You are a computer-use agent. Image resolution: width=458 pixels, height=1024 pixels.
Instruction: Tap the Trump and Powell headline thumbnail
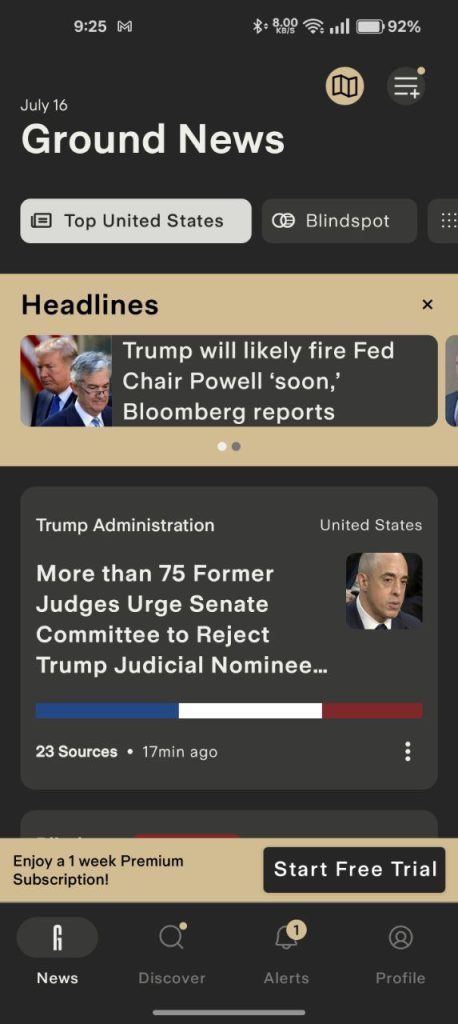click(66, 381)
